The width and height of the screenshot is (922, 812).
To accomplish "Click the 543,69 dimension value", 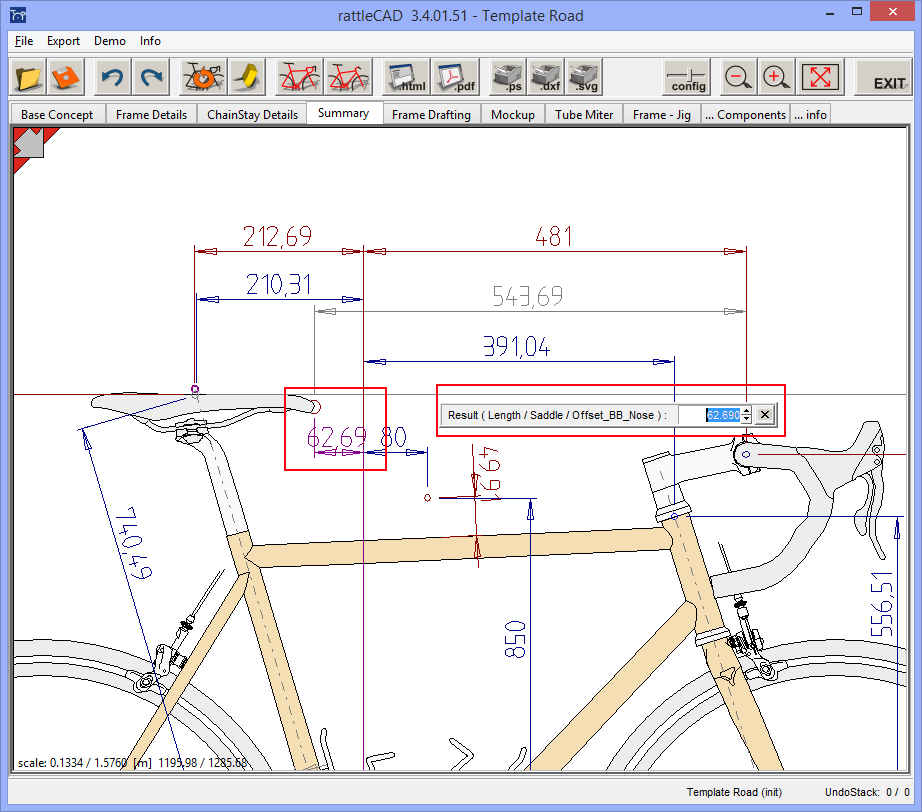I will coord(527,296).
